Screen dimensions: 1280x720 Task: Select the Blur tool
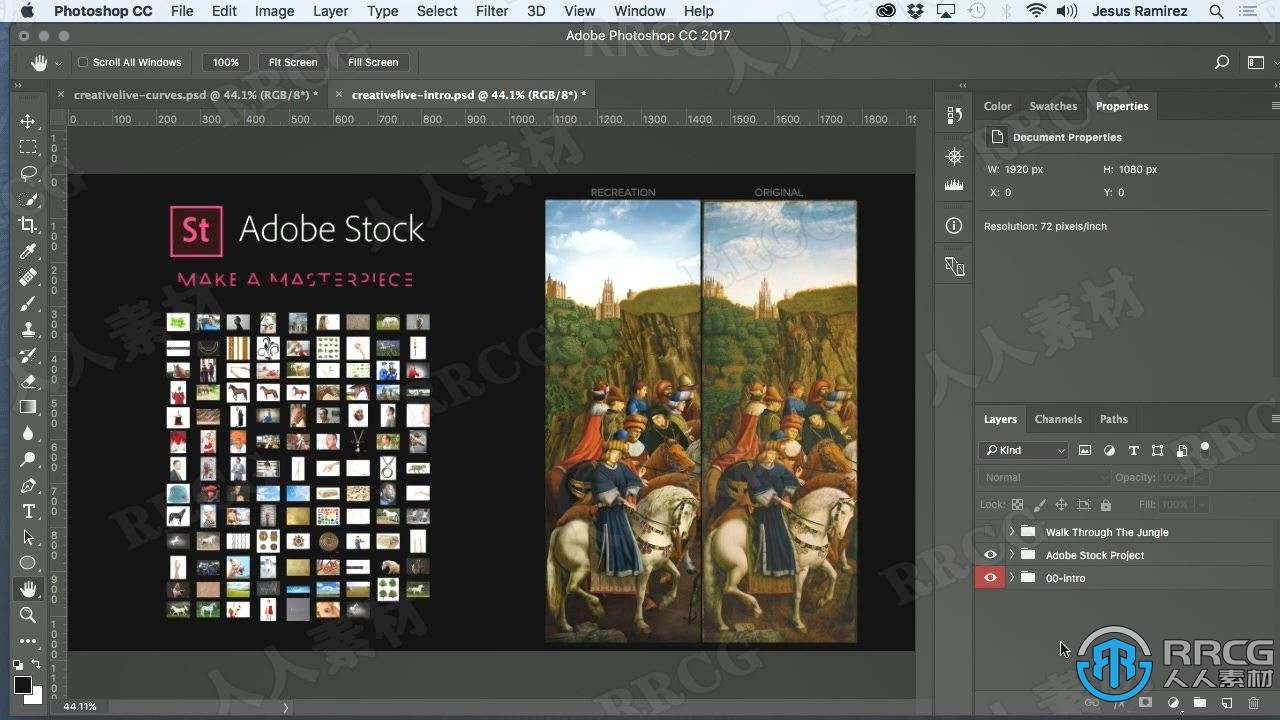click(x=28, y=433)
